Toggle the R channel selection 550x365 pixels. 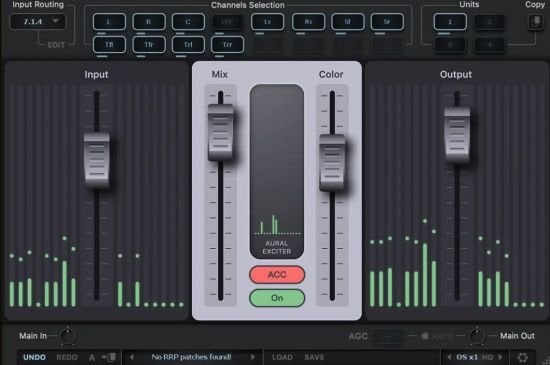pos(149,22)
